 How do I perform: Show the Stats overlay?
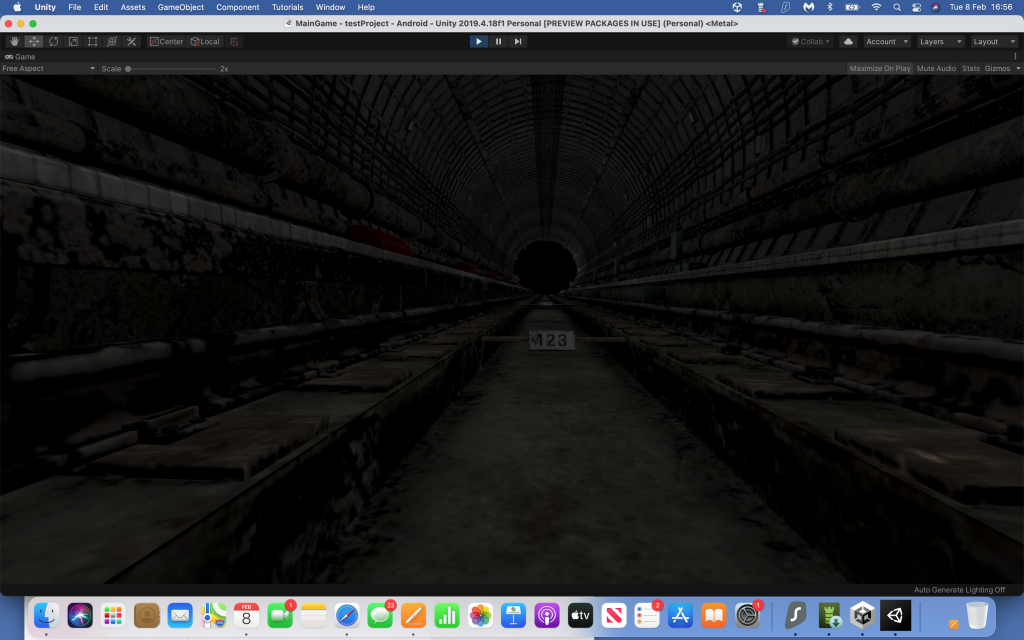click(x=970, y=69)
